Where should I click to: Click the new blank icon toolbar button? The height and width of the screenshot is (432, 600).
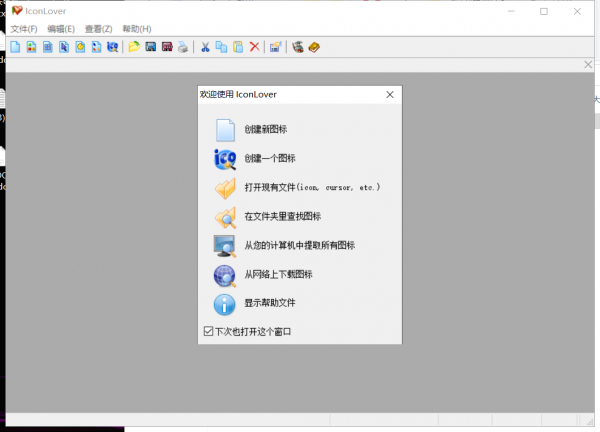pos(15,47)
